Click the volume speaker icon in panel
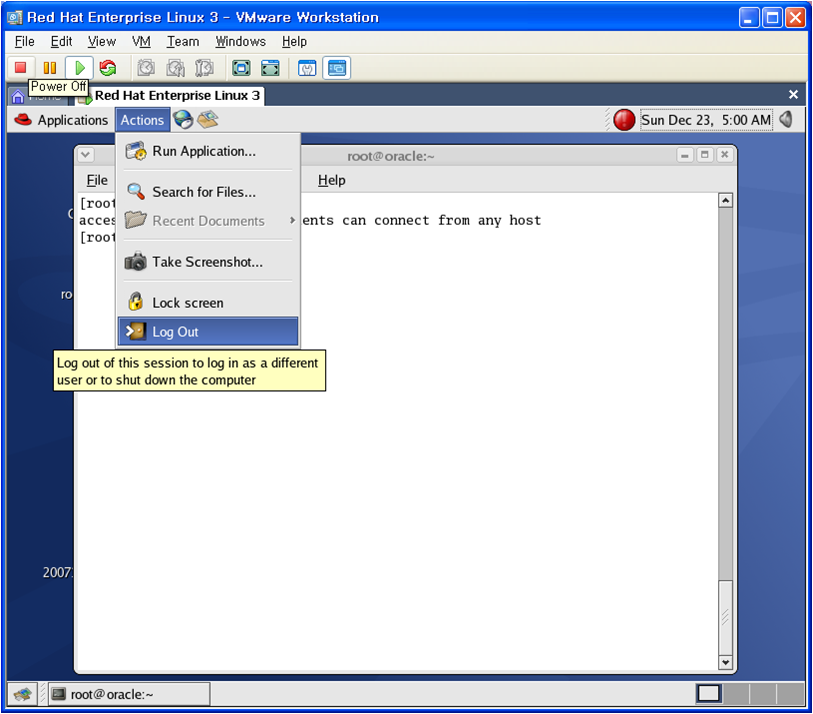The image size is (813, 714). click(x=786, y=120)
